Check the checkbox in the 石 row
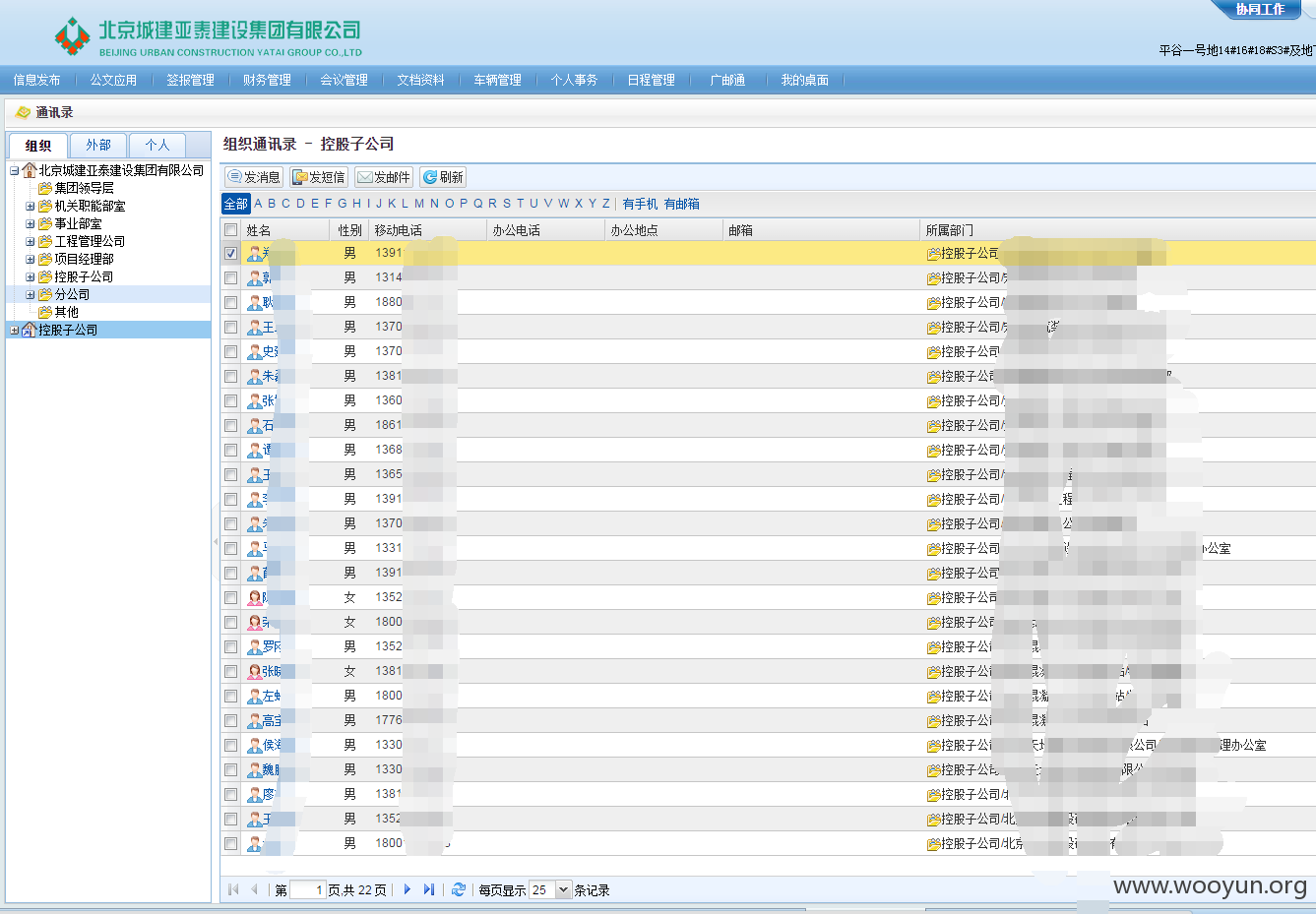The image size is (1316, 914). pos(231,425)
